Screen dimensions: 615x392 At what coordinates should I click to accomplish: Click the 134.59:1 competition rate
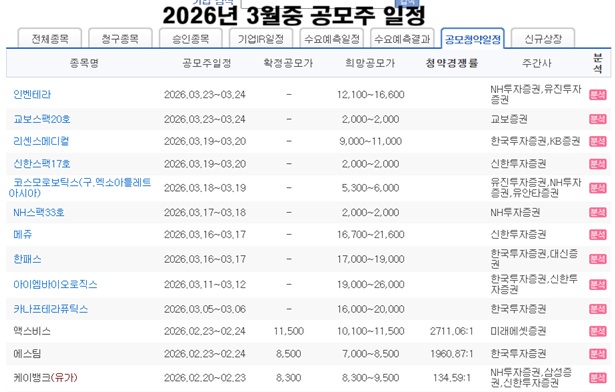[x=451, y=377]
